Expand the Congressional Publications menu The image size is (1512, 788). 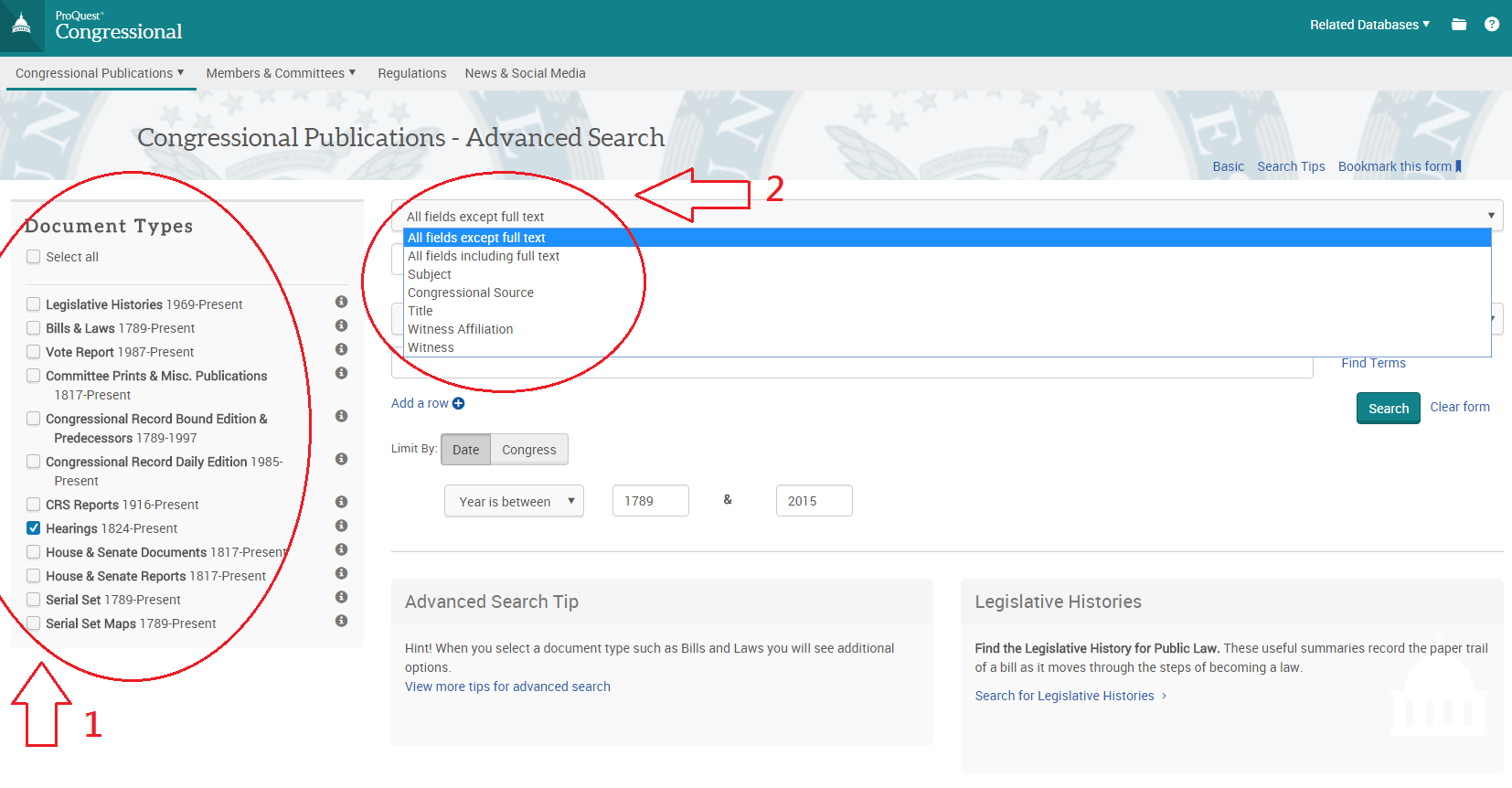[100, 73]
